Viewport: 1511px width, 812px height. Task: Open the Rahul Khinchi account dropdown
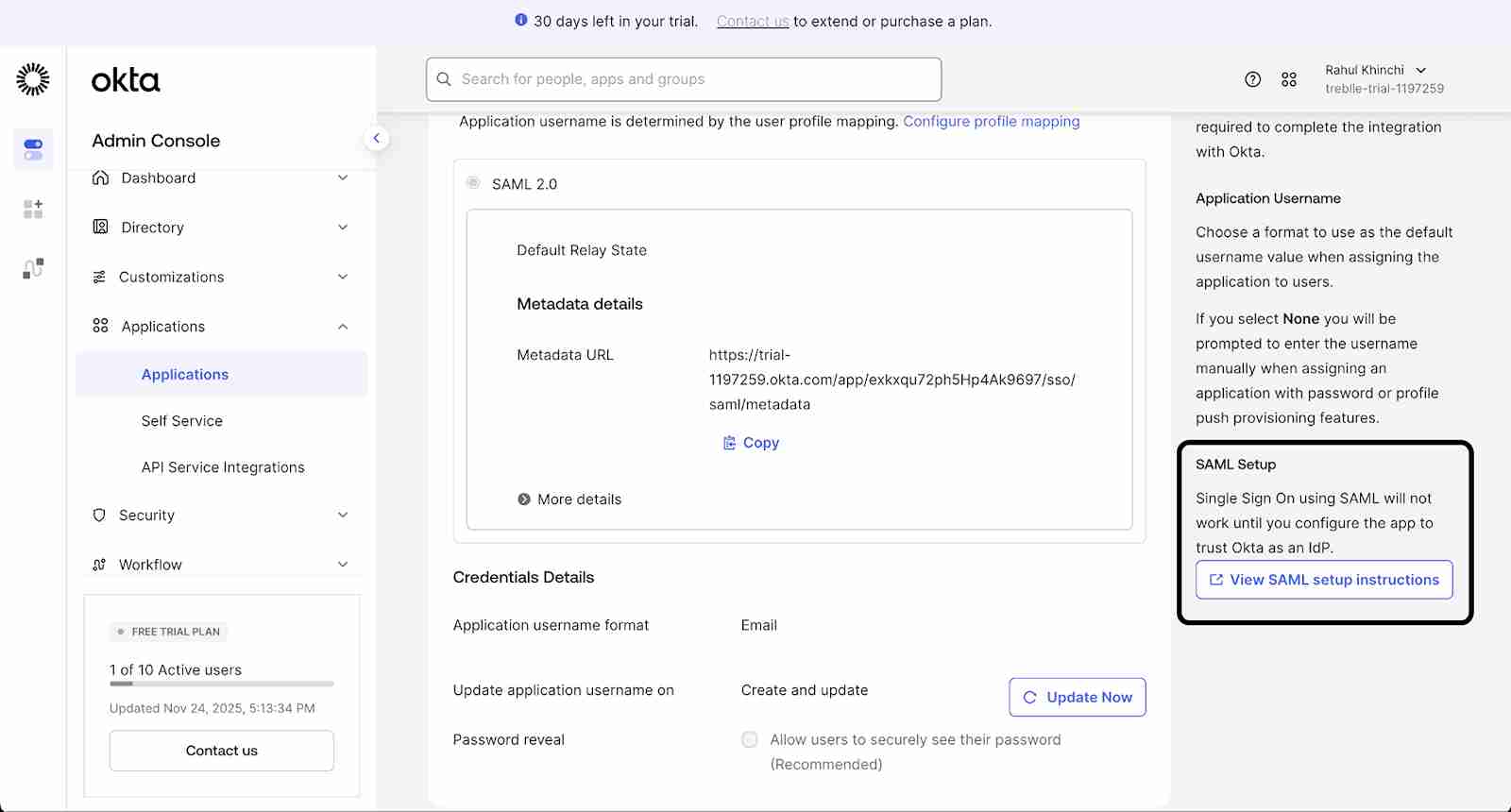(x=1384, y=79)
